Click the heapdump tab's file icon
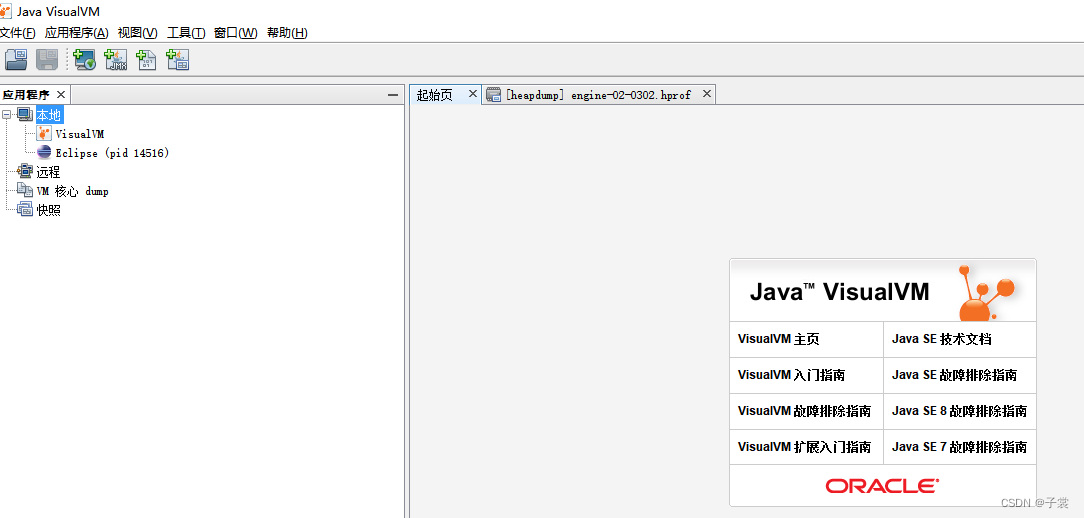Screen dimensions: 1084x518 [493, 95]
